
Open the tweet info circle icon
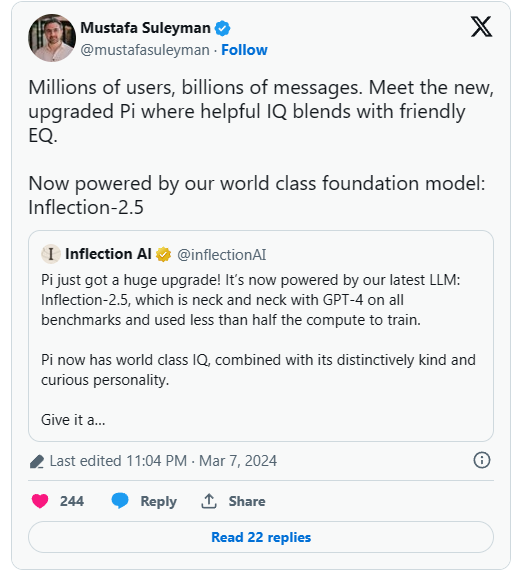[x=482, y=460]
